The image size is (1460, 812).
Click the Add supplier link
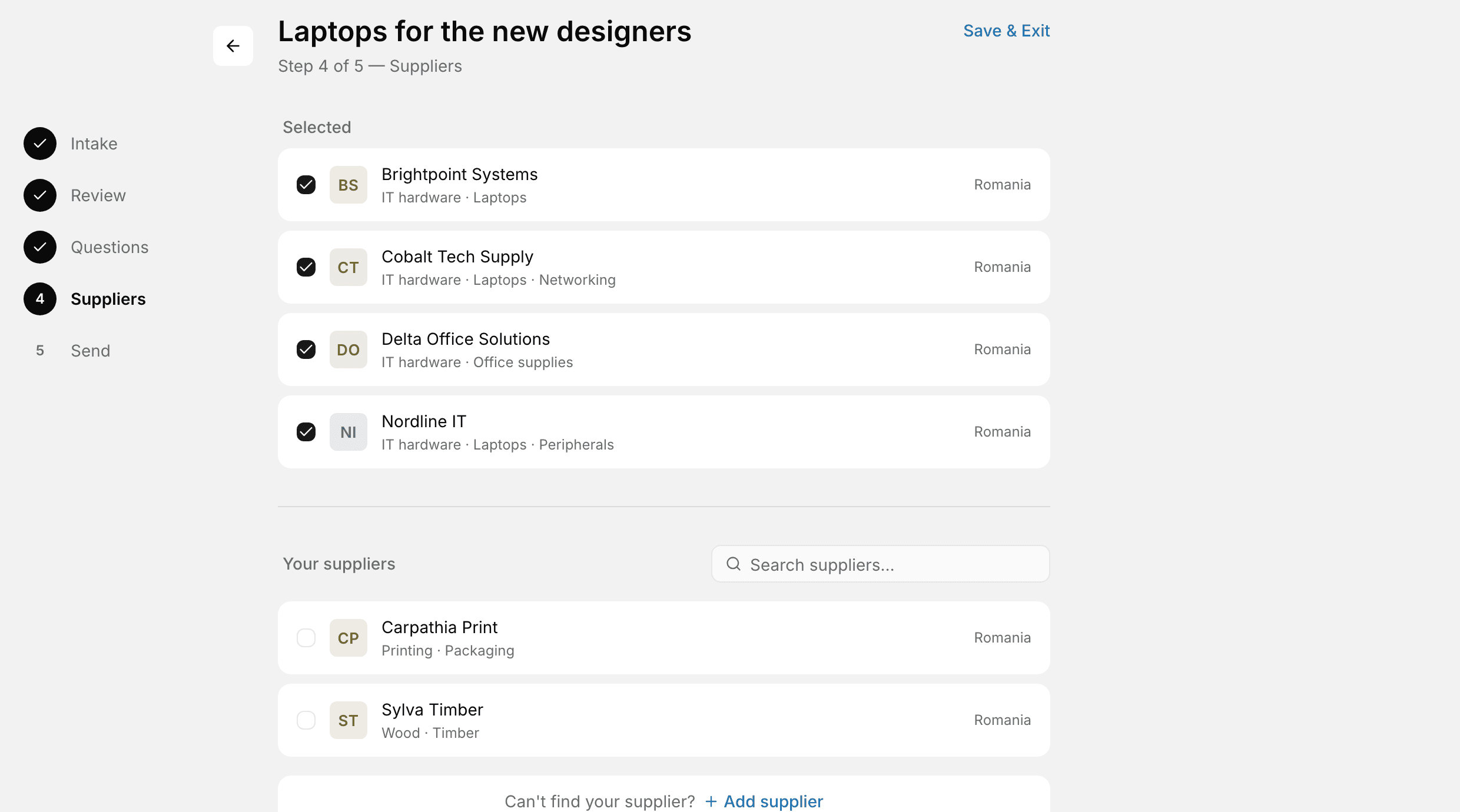tap(764, 801)
